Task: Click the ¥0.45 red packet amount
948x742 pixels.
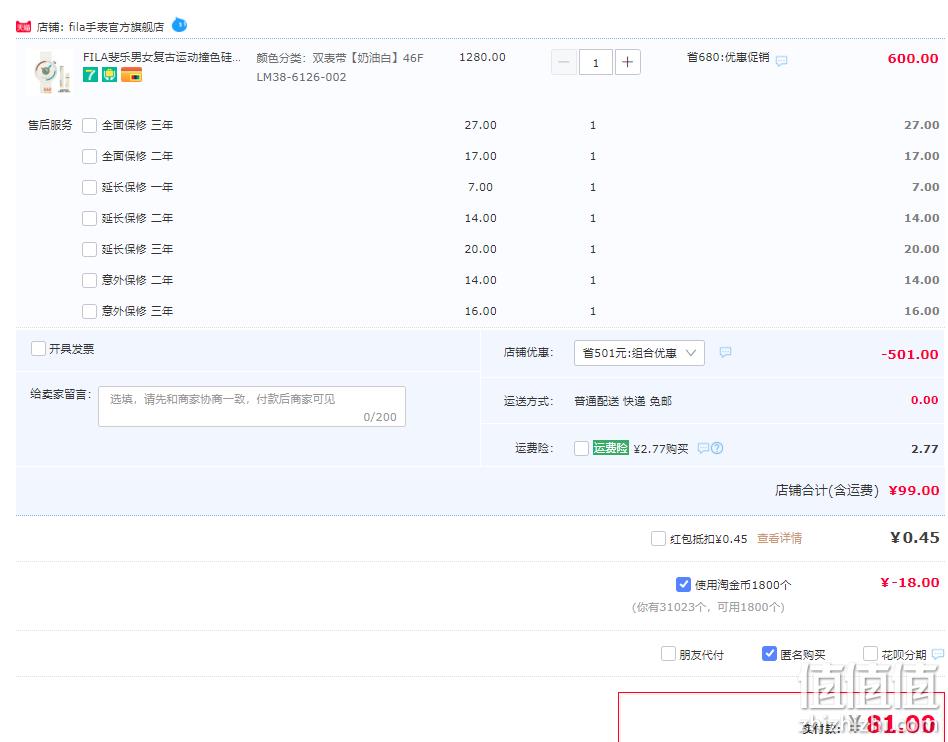Action: [x=915, y=537]
